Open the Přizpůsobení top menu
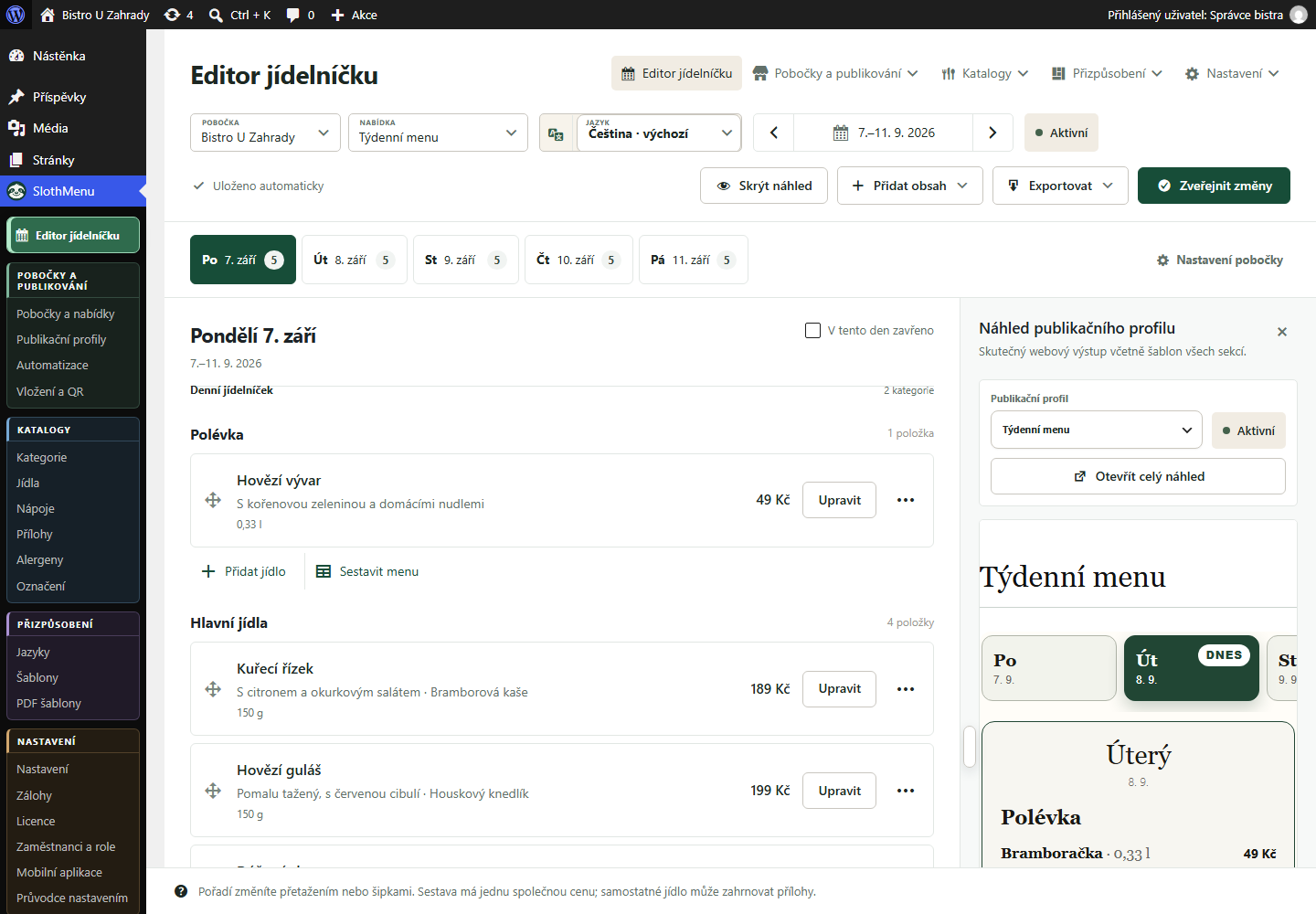The image size is (1316, 914). [1107, 73]
